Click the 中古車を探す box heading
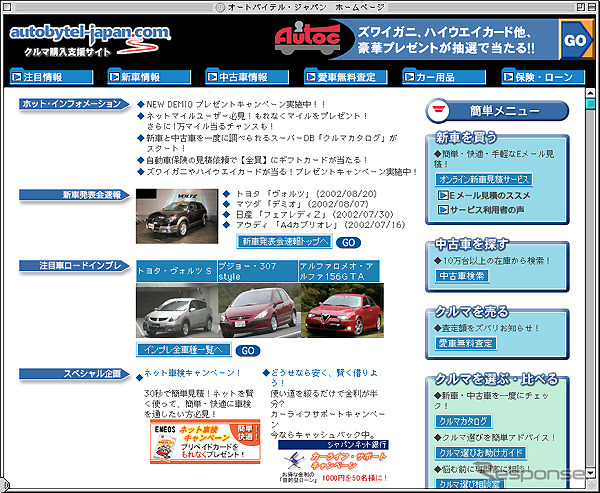 click(472, 244)
